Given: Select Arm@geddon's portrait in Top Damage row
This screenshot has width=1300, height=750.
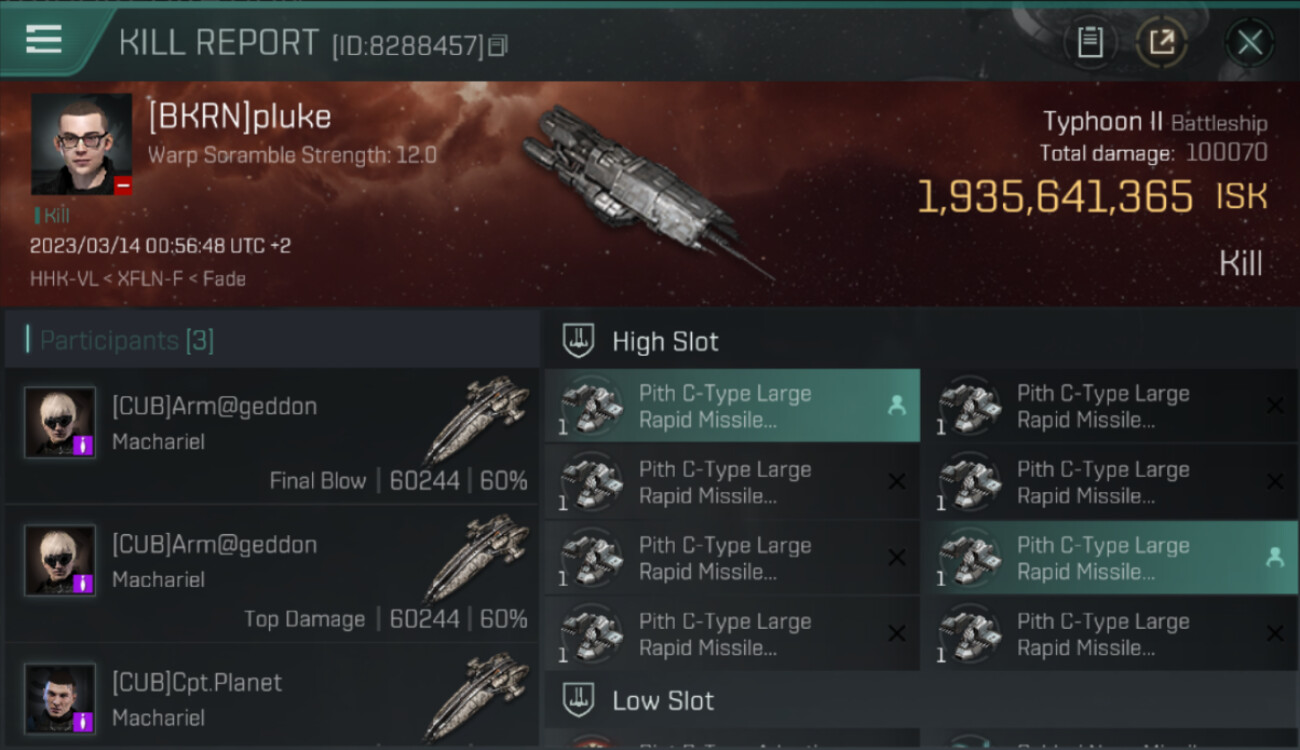Looking at the screenshot, I should click(x=60, y=561).
